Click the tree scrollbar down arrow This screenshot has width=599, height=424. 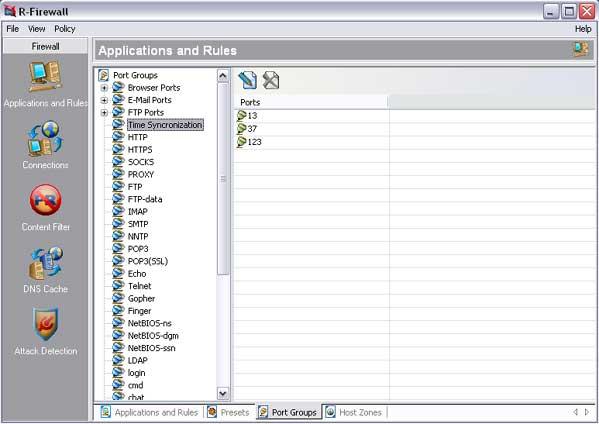[x=223, y=393]
